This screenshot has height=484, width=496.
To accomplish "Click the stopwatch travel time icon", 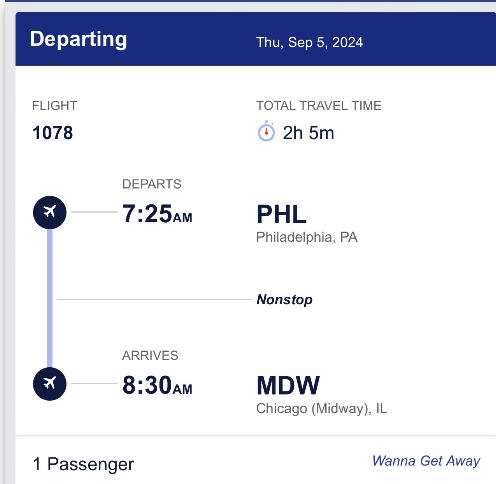I will 266,131.
